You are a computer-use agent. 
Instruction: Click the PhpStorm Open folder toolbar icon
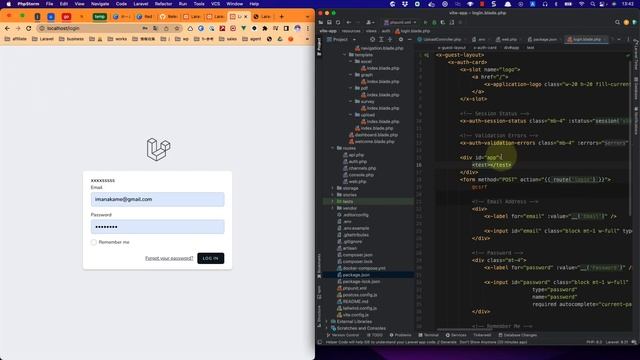tap(321, 22)
